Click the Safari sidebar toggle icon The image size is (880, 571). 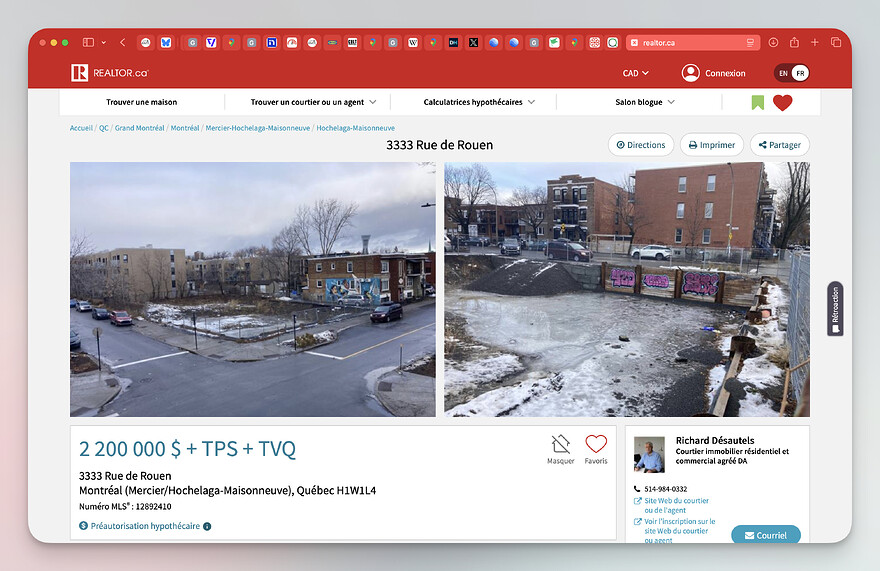click(x=88, y=42)
